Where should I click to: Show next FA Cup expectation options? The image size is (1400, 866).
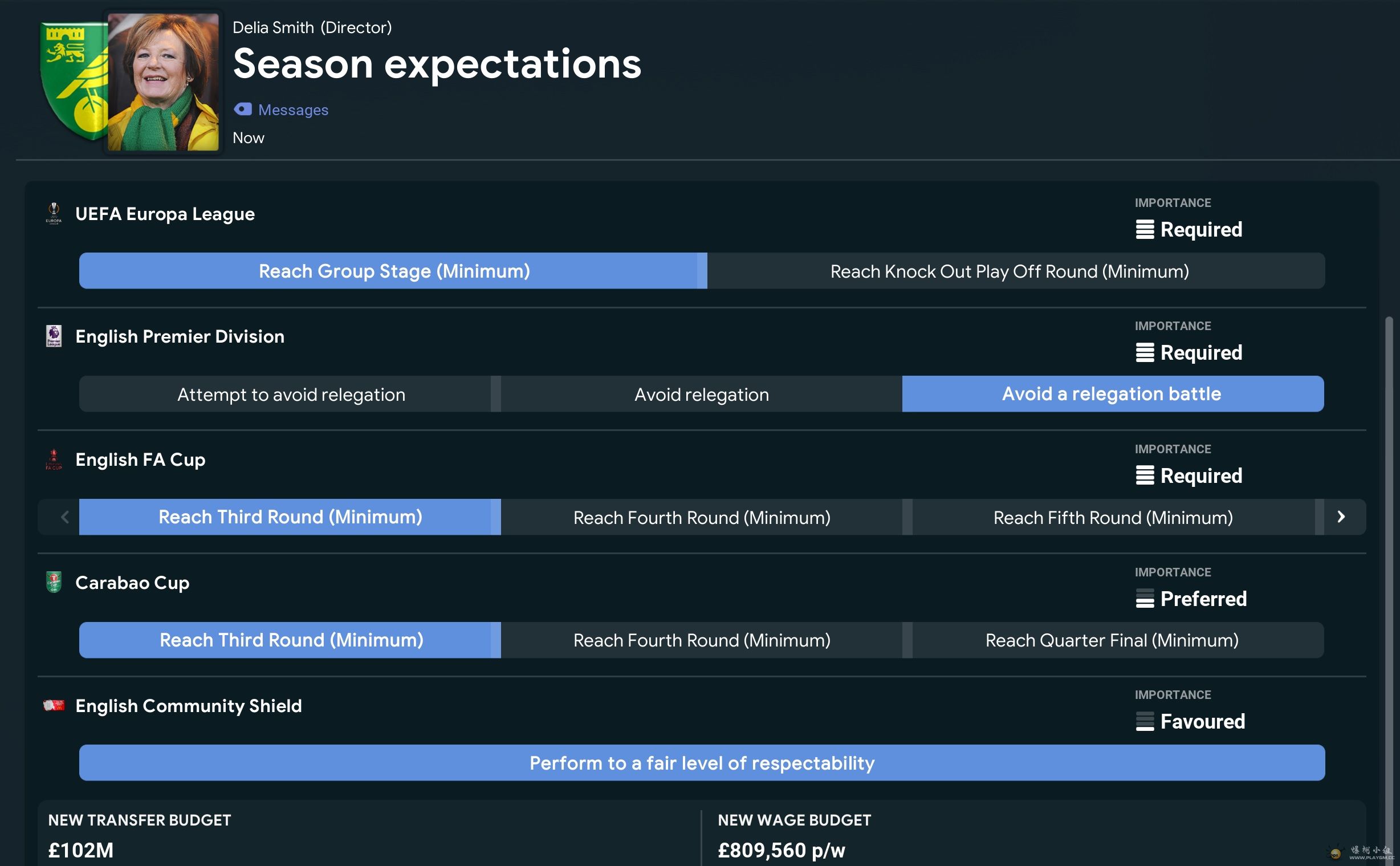coord(1341,517)
